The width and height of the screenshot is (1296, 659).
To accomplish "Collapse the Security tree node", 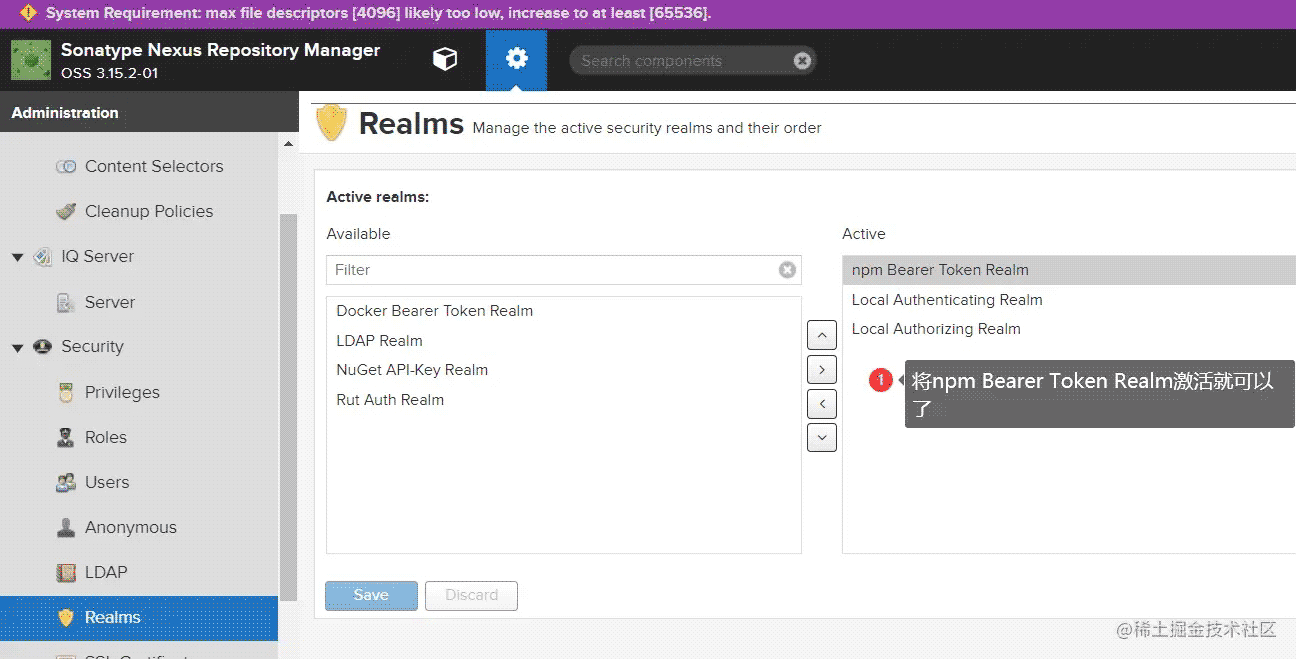I will 17,348.
